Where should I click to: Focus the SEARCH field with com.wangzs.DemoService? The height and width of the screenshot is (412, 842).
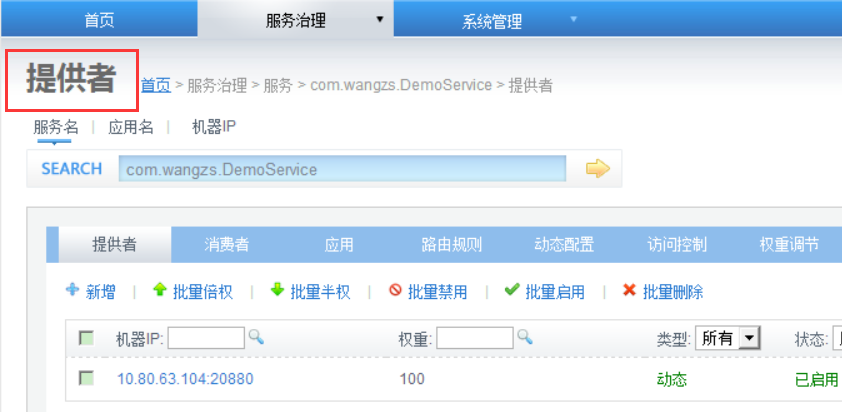(x=342, y=169)
